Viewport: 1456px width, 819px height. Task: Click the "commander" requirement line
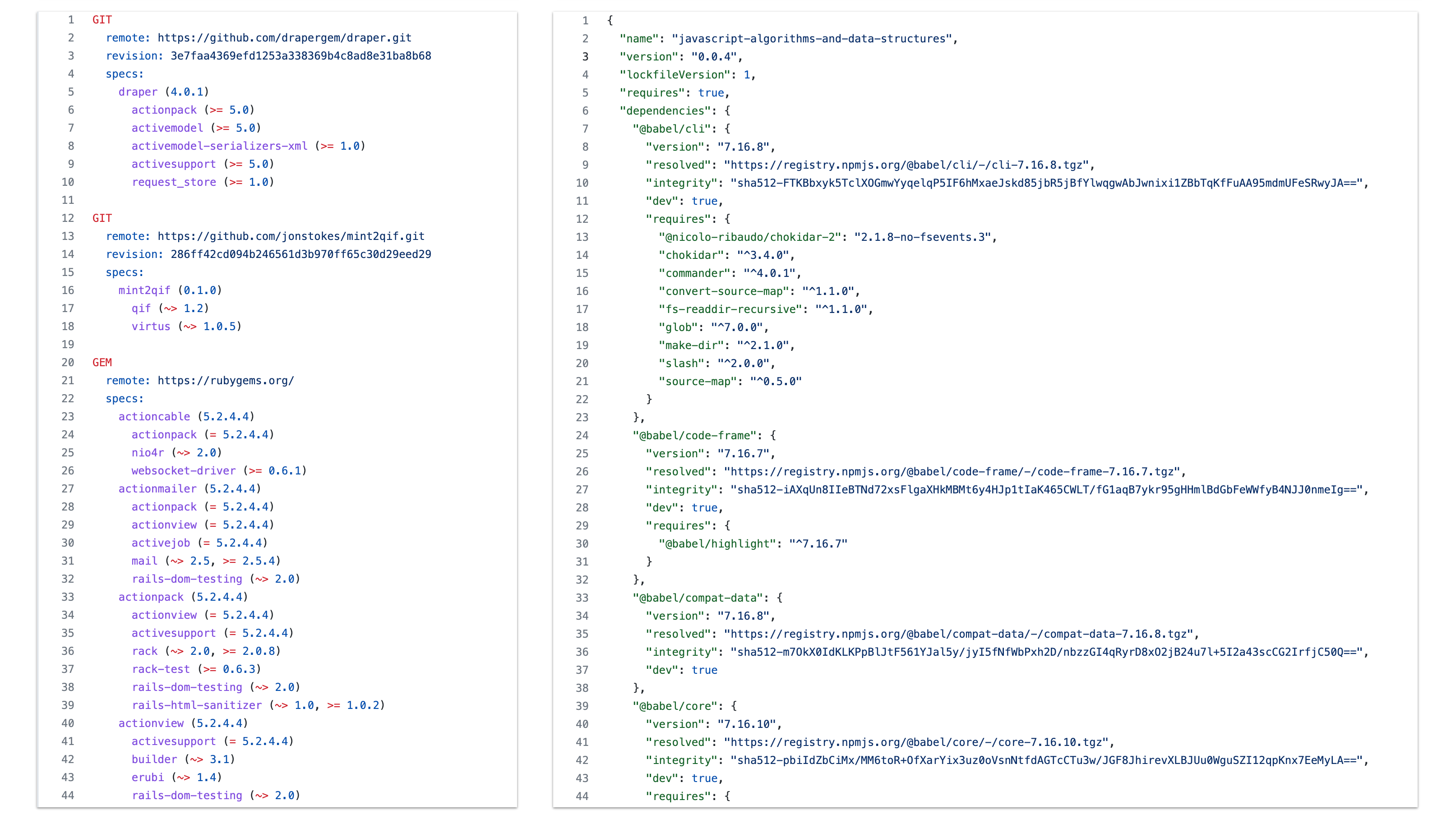tap(730, 273)
